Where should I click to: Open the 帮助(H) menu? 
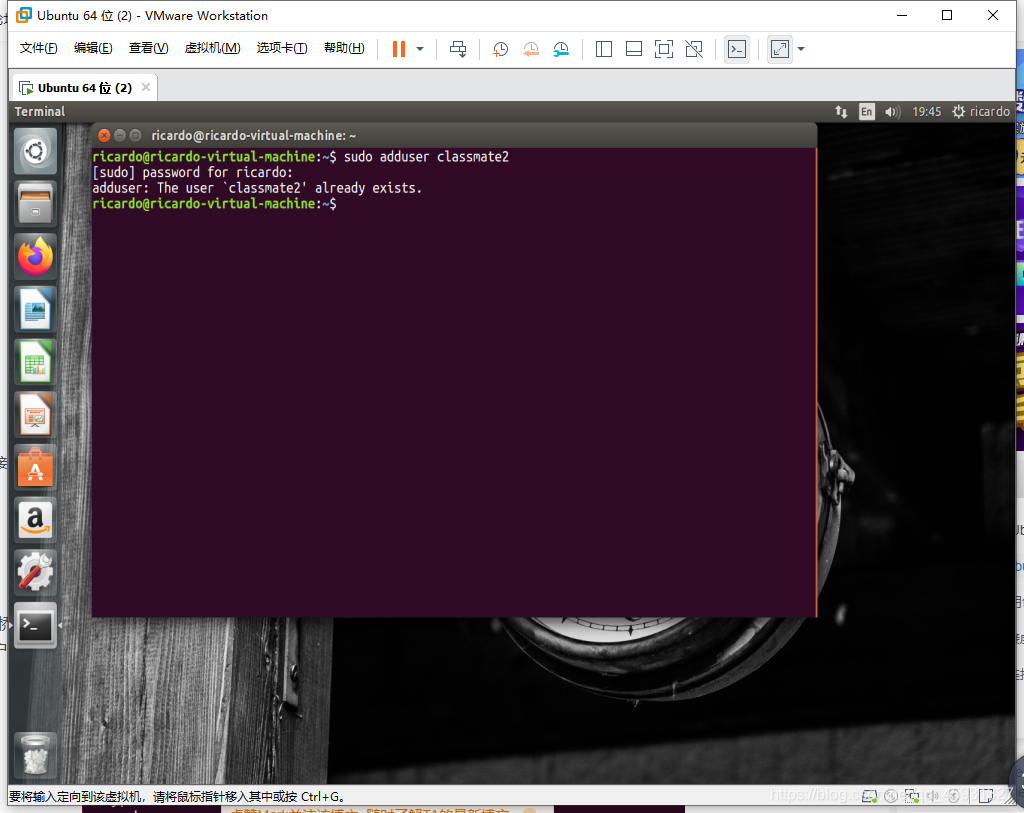[344, 48]
